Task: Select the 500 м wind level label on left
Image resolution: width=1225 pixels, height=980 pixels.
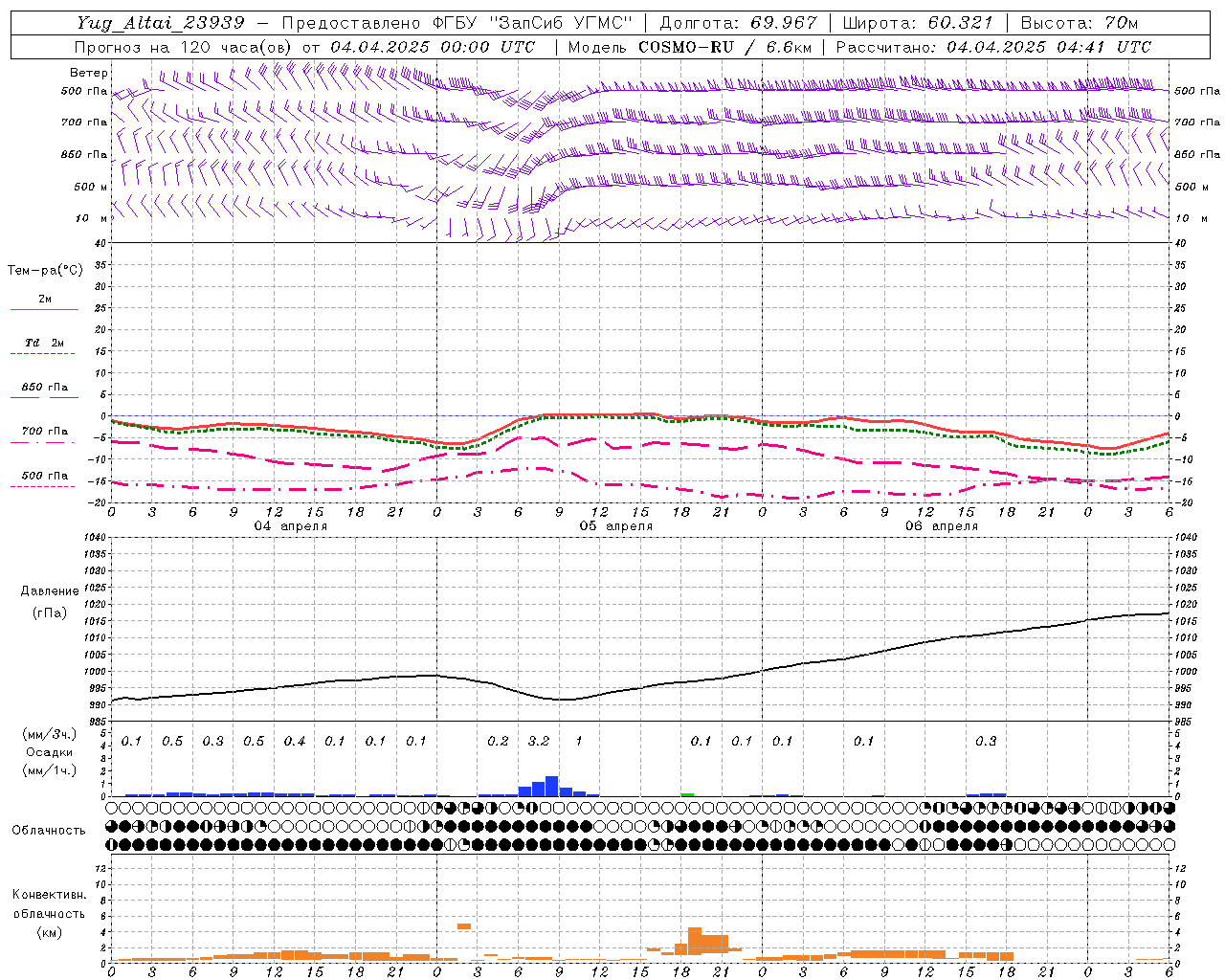Action: pyautogui.click(x=91, y=187)
